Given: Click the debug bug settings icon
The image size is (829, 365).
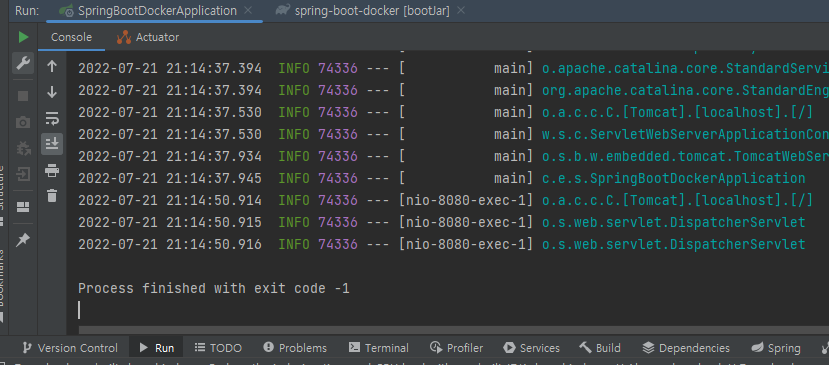Looking at the screenshot, I should (x=23, y=149).
